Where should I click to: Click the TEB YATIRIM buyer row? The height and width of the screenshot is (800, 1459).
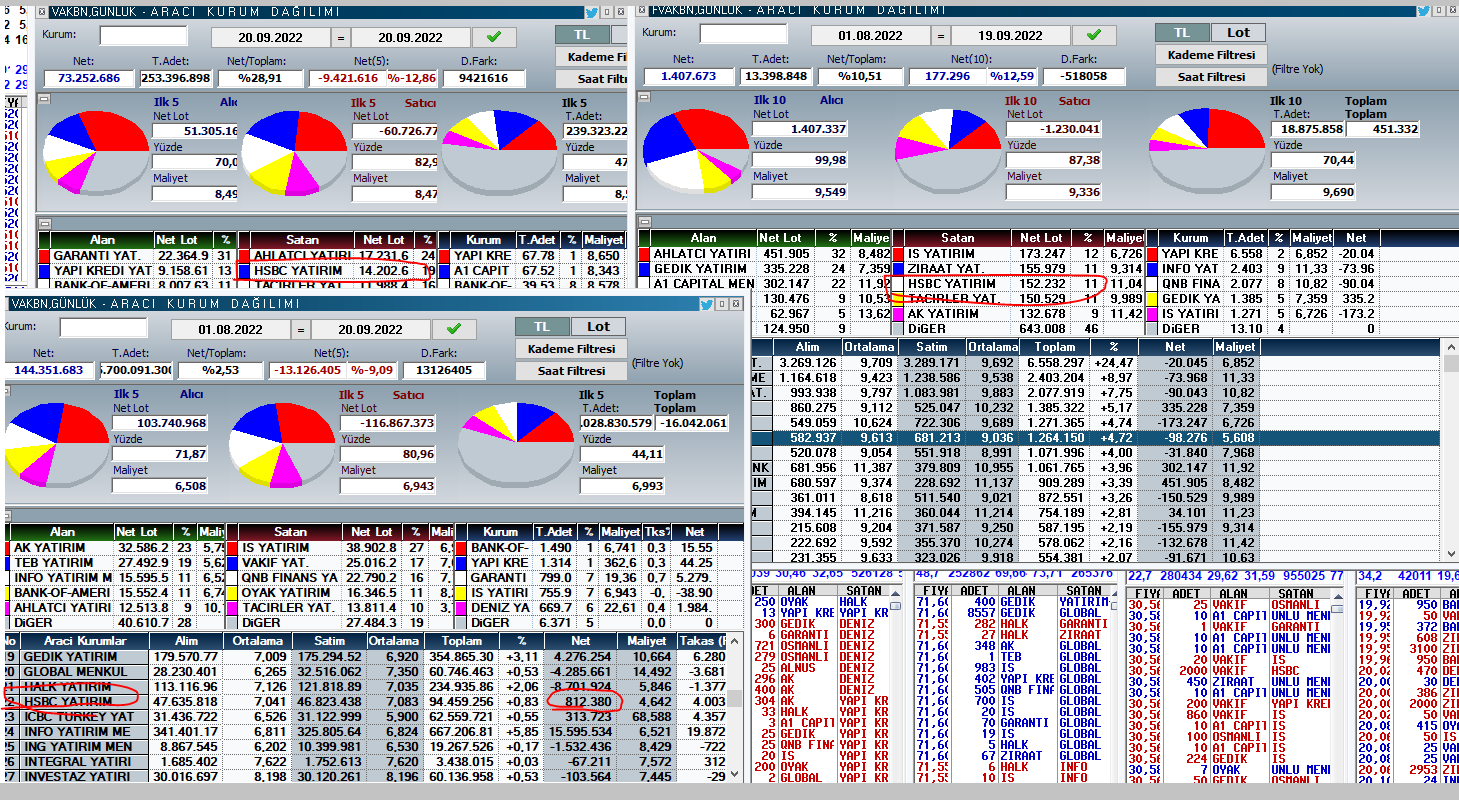pos(114,562)
